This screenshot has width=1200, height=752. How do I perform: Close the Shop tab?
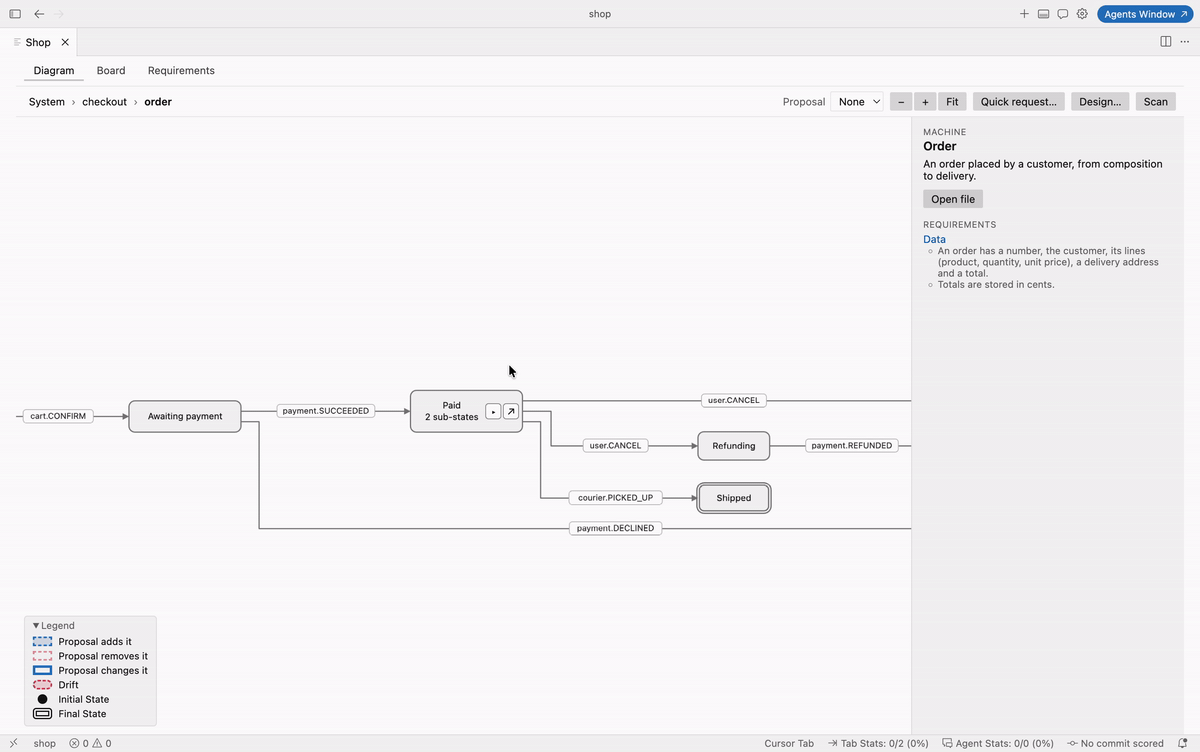(x=65, y=42)
